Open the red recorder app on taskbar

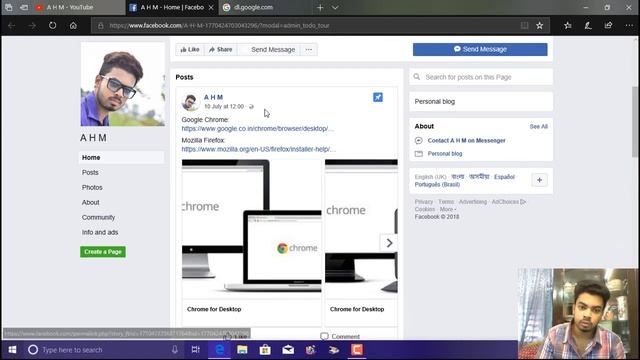[357, 350]
